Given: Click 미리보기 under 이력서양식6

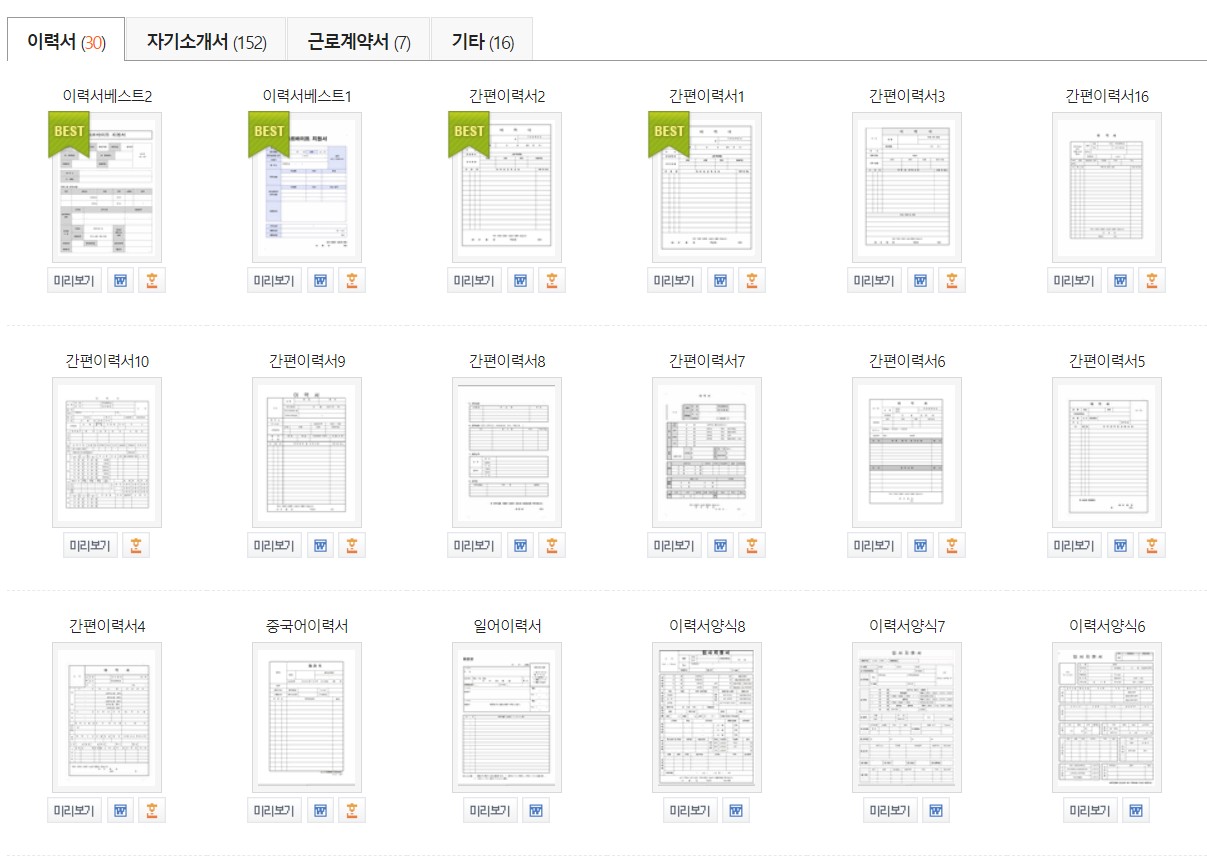Looking at the screenshot, I should 1091,810.
